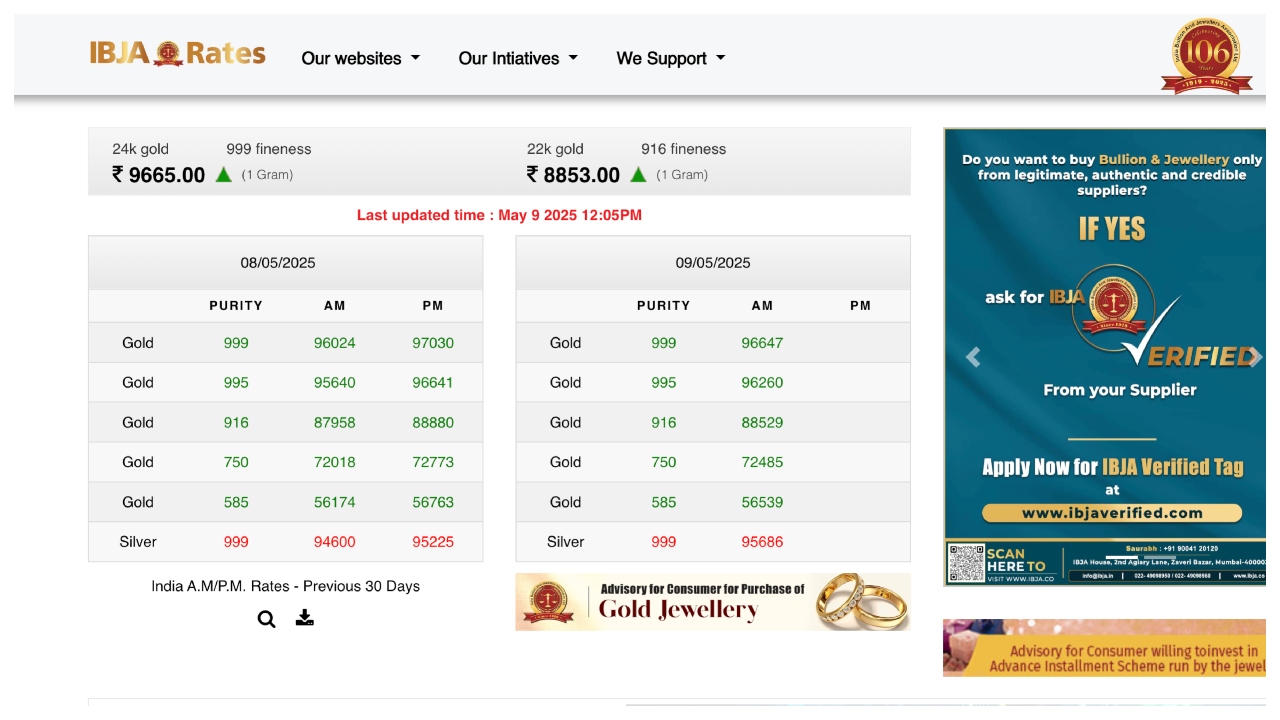
Task: Click the 106 years anniversary badge
Action: pyautogui.click(x=1206, y=56)
